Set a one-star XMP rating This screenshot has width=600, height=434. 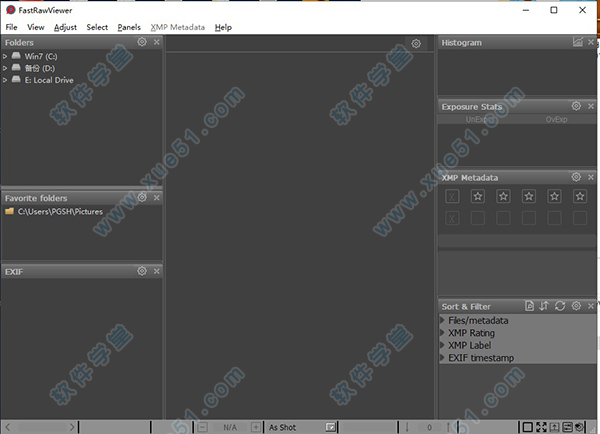478,197
